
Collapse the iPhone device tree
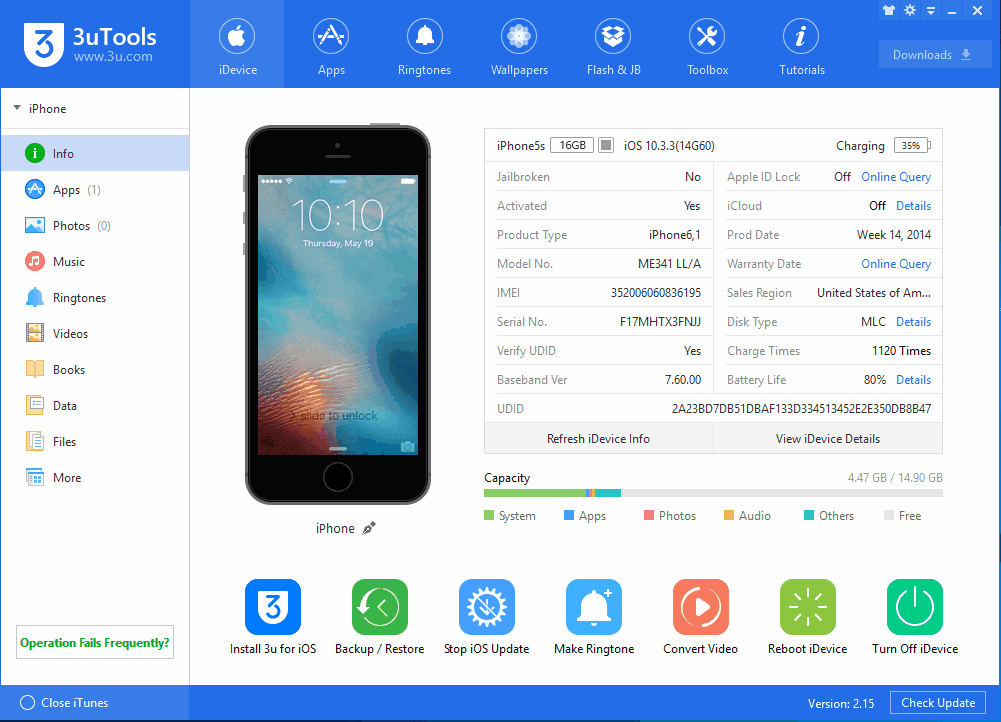(17, 108)
